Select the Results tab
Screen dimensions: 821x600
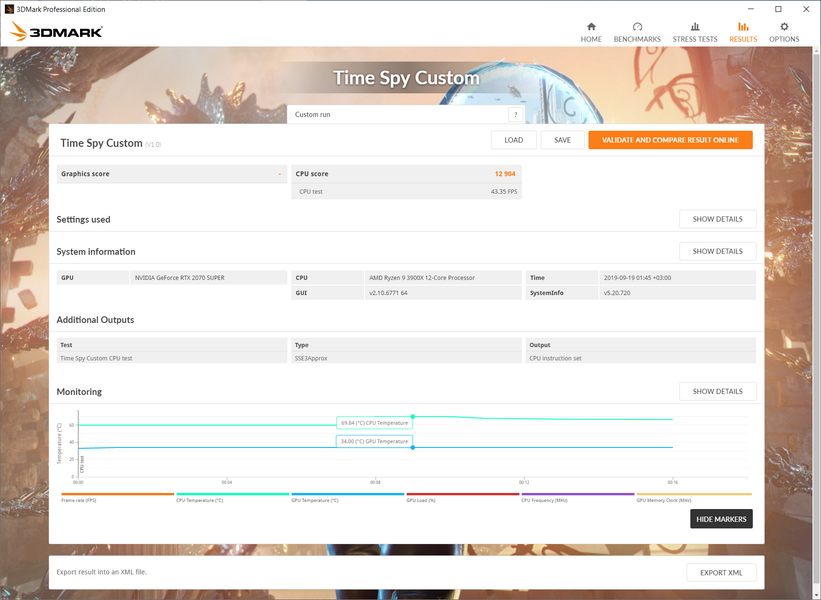point(743,32)
